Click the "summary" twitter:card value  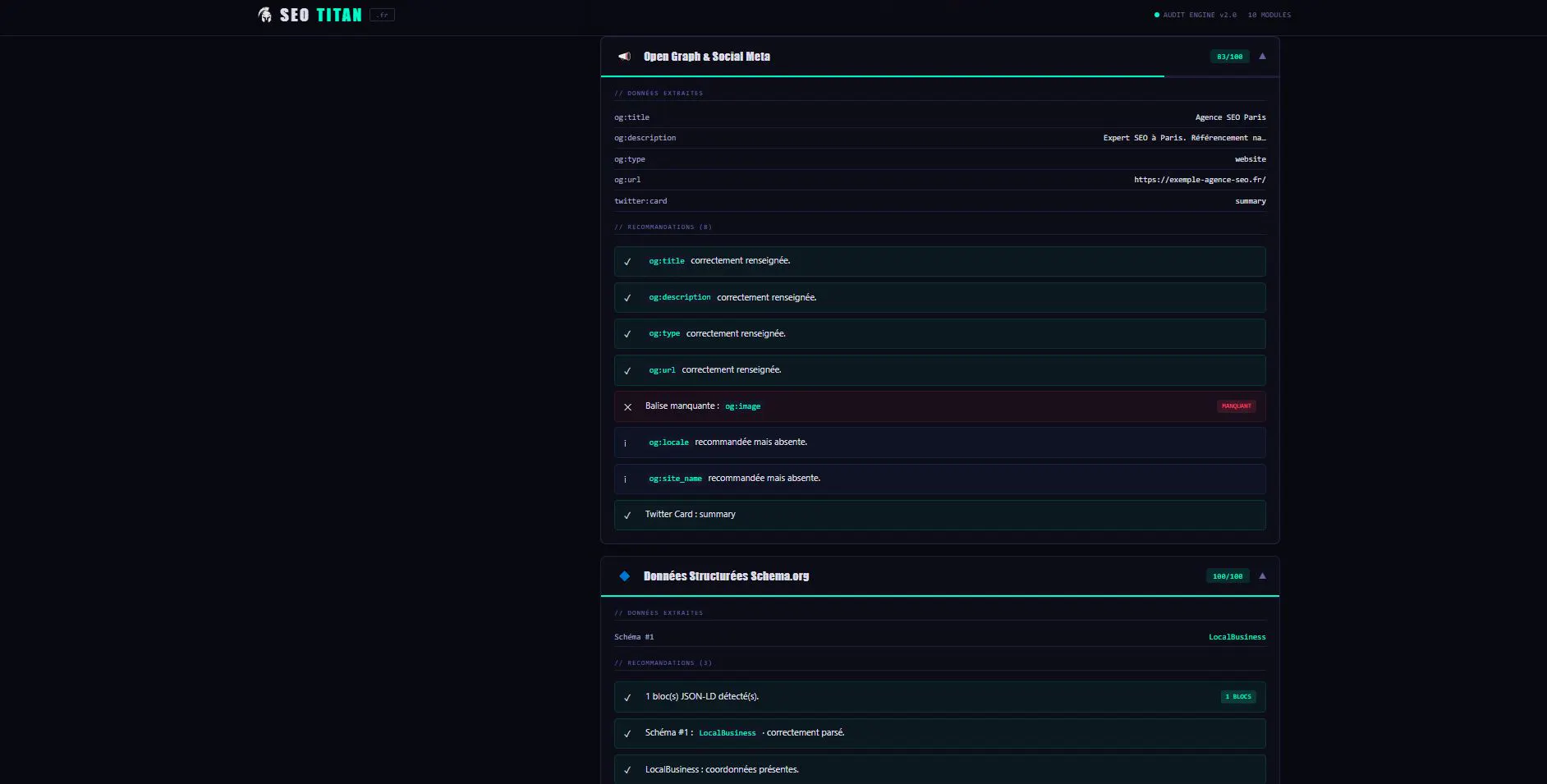pos(1251,201)
